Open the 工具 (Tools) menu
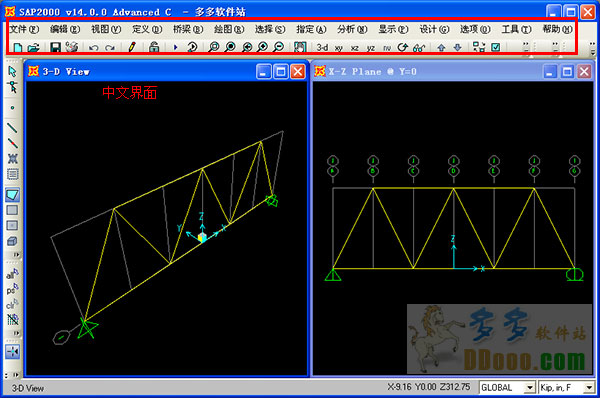 [x=517, y=29]
